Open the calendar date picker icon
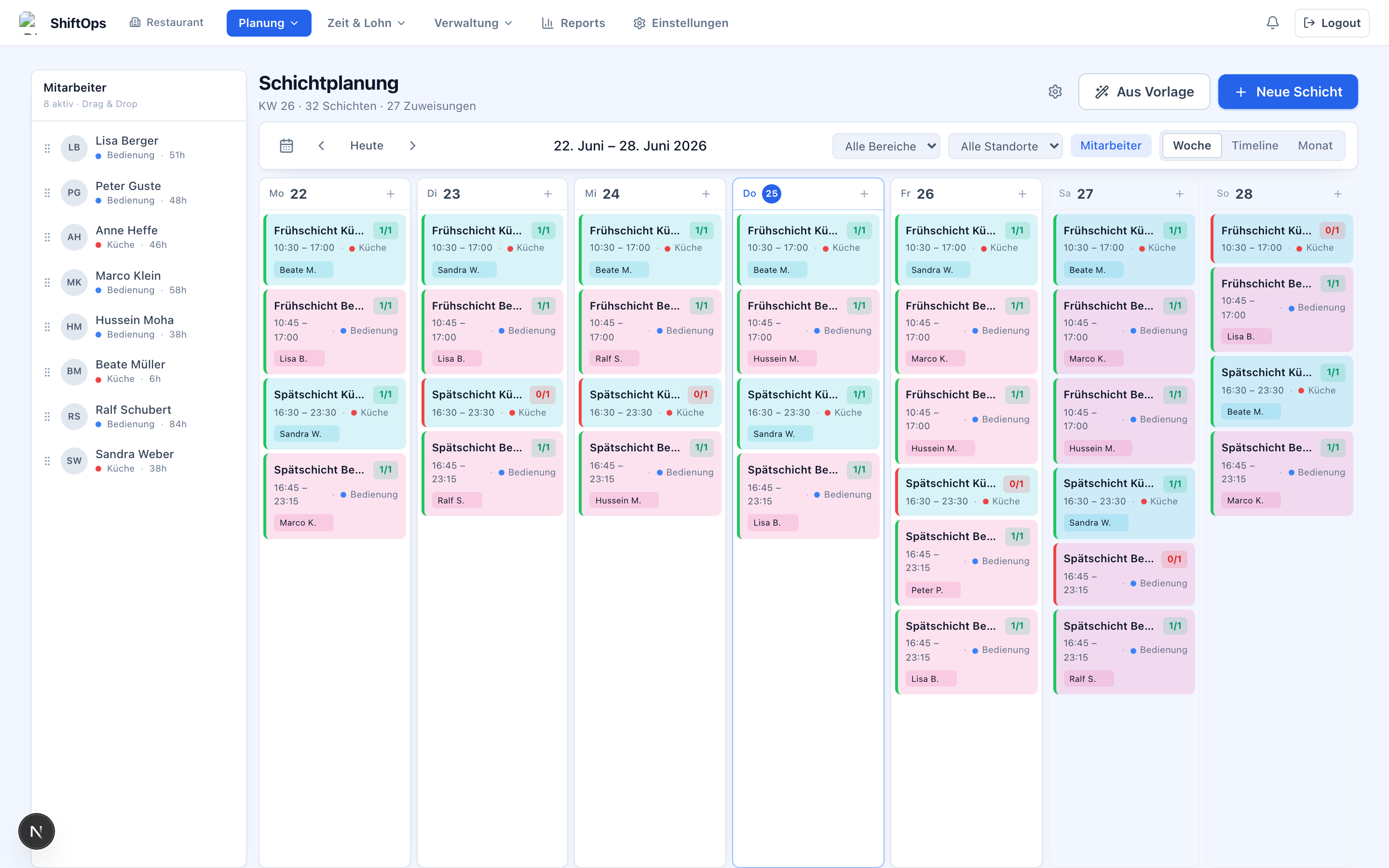 (x=286, y=146)
